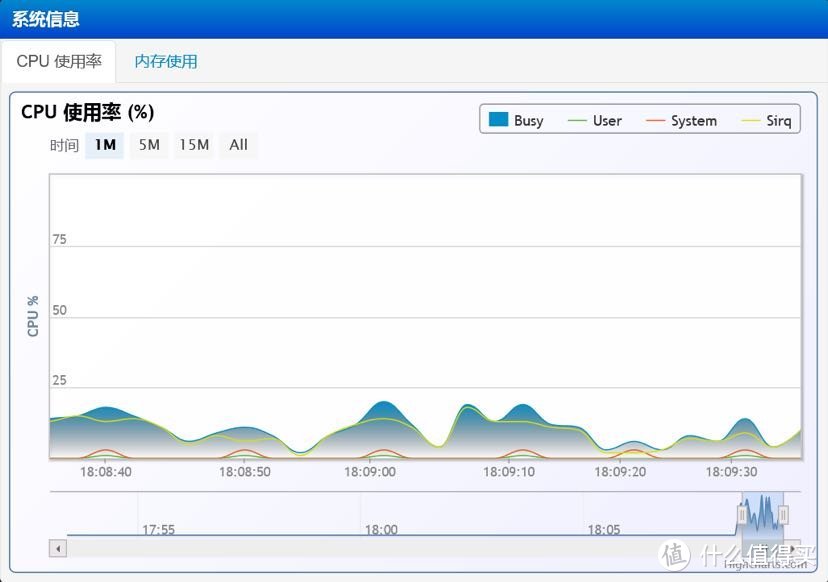Open the CPU 使用率 tab
Screen dimensions: 828x582
(x=59, y=61)
